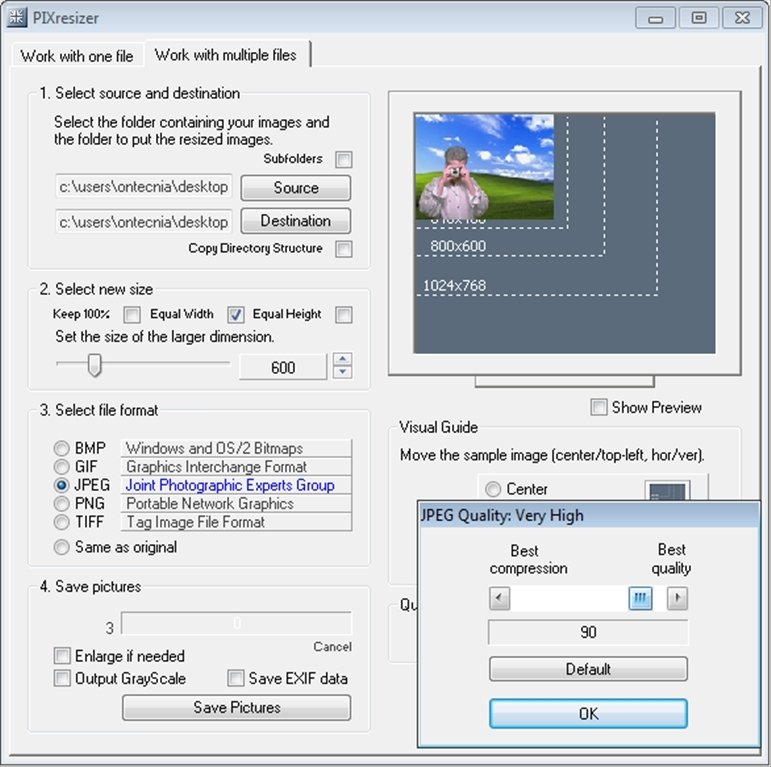Maximize the PIXresizer window
This screenshot has height=767, width=771.
(699, 18)
